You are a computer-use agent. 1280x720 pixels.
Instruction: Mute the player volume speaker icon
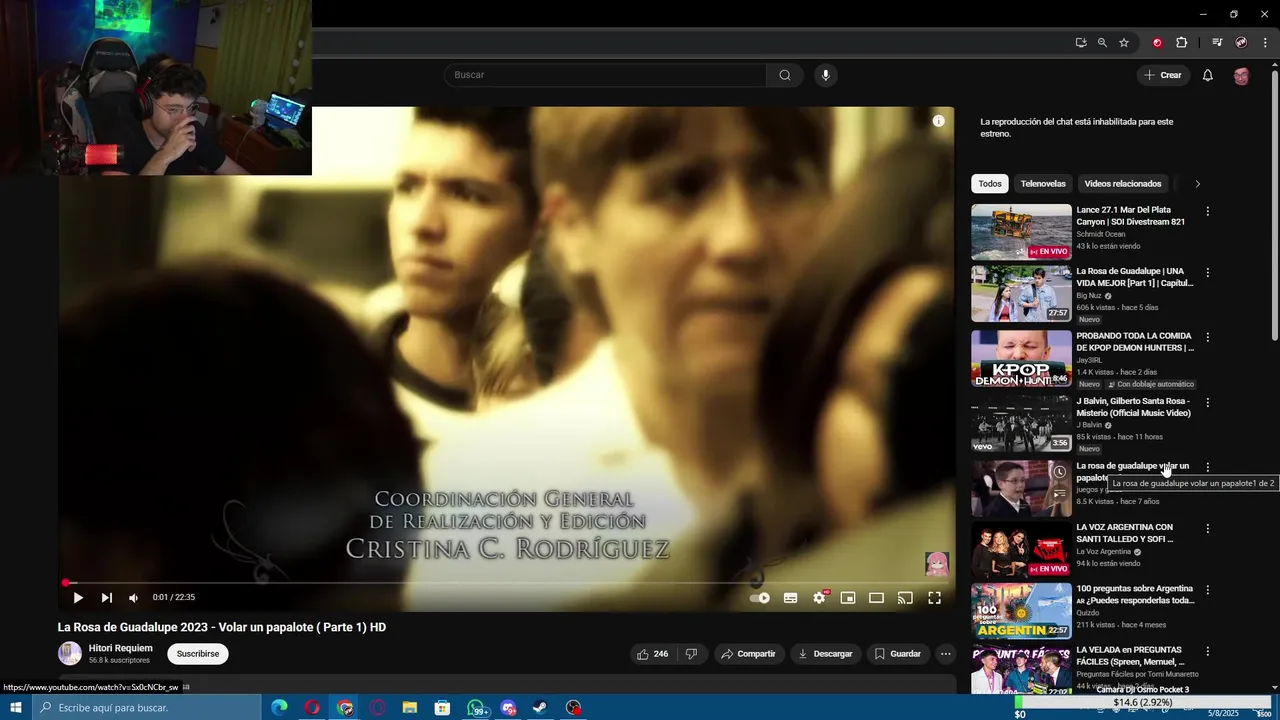tap(134, 598)
